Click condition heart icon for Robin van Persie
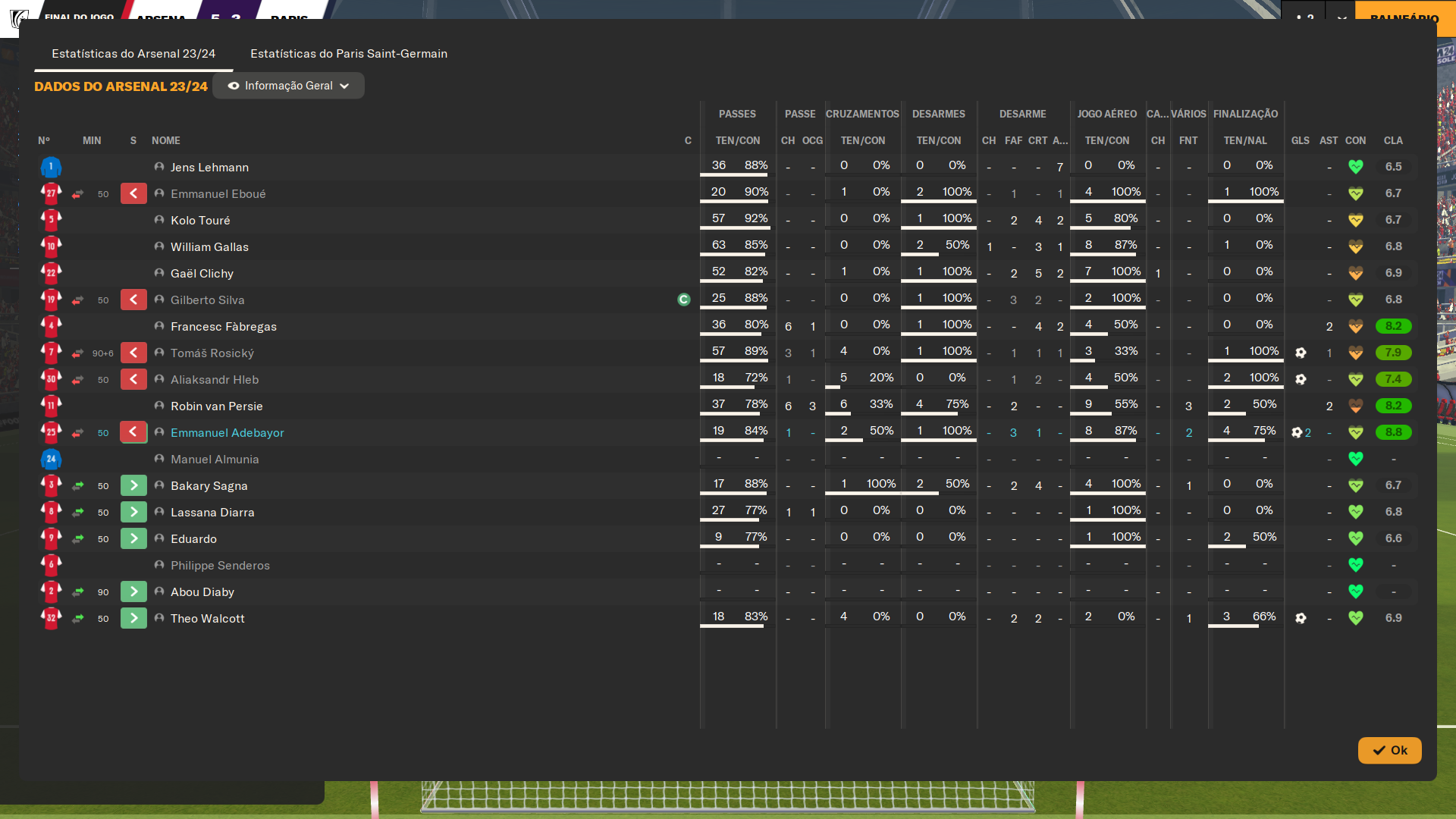Image resolution: width=1456 pixels, height=819 pixels. click(1356, 406)
